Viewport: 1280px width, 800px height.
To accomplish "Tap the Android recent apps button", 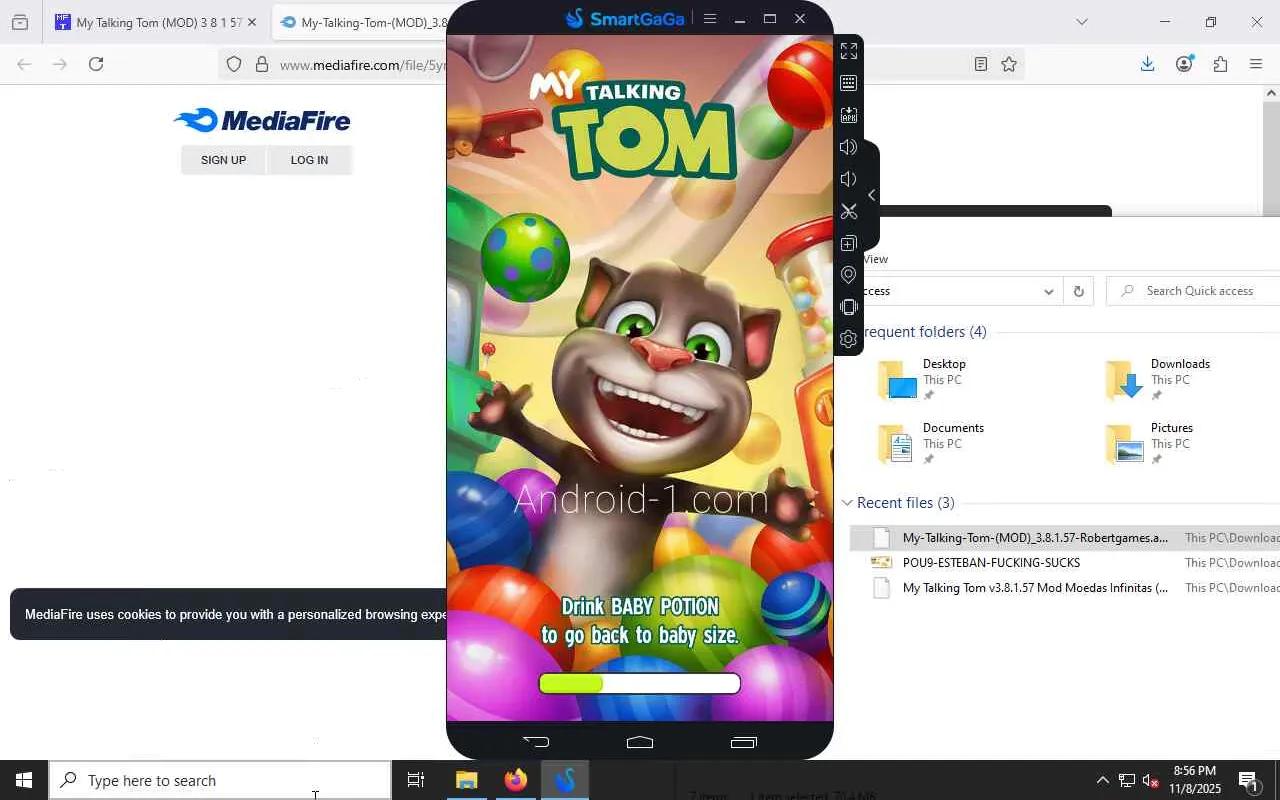I will (x=744, y=741).
